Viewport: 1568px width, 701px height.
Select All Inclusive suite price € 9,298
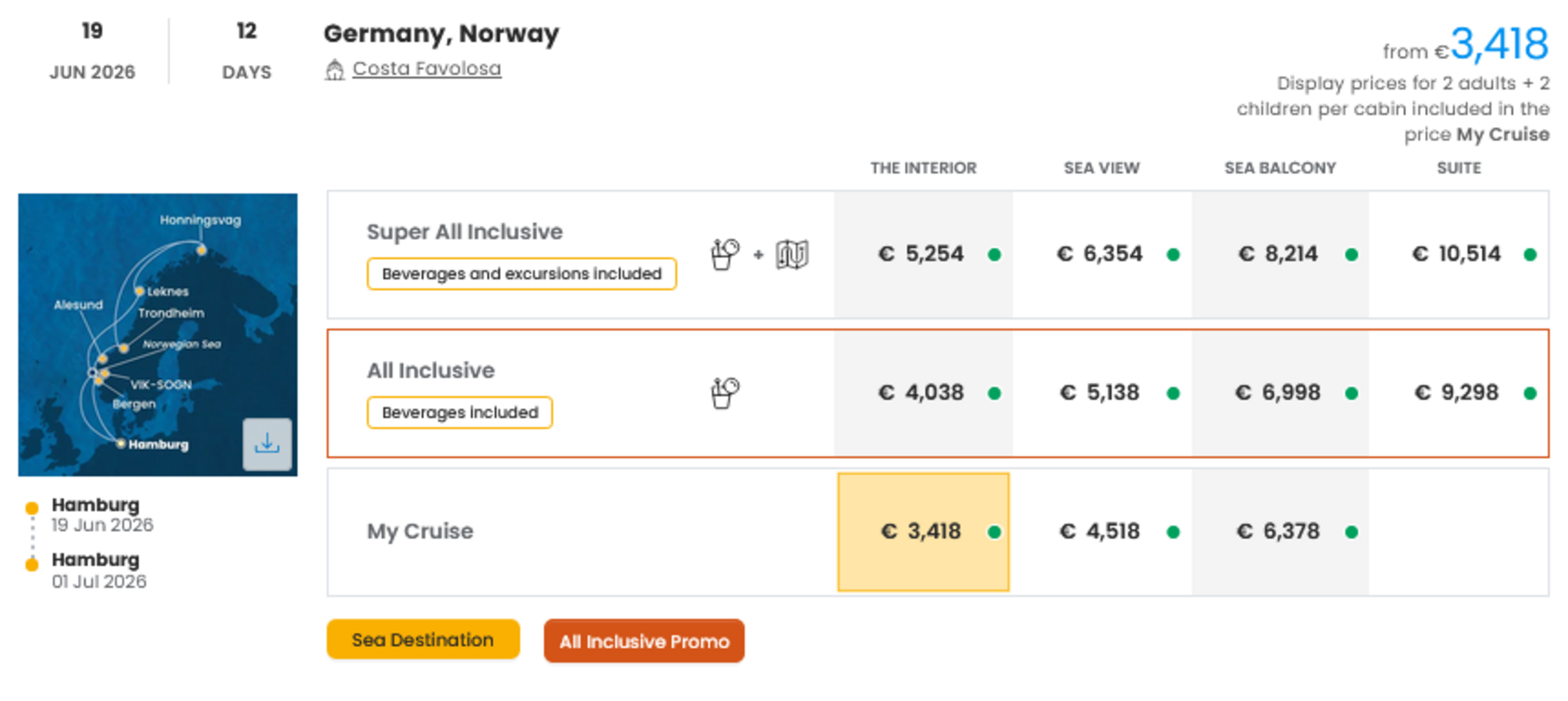pyautogui.click(x=1457, y=393)
